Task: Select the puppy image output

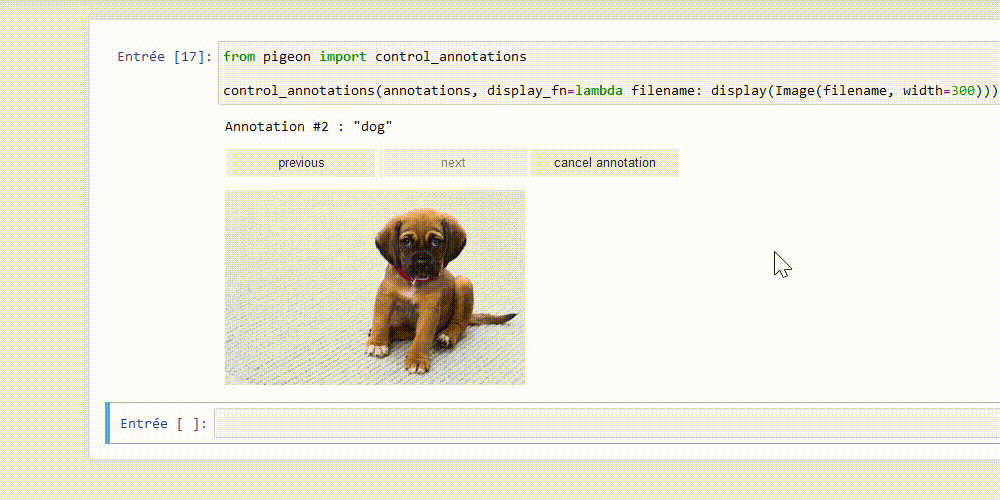Action: click(375, 287)
